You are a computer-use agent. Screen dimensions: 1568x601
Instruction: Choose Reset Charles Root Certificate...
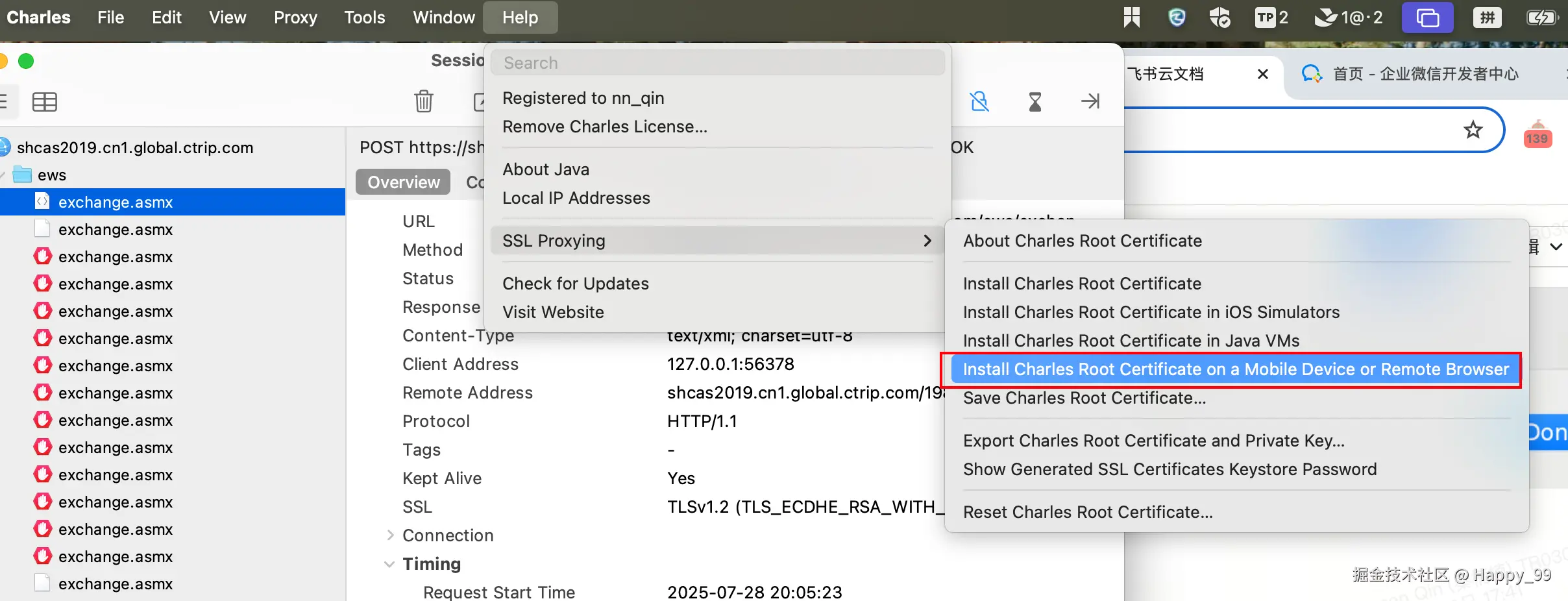(x=1236, y=512)
